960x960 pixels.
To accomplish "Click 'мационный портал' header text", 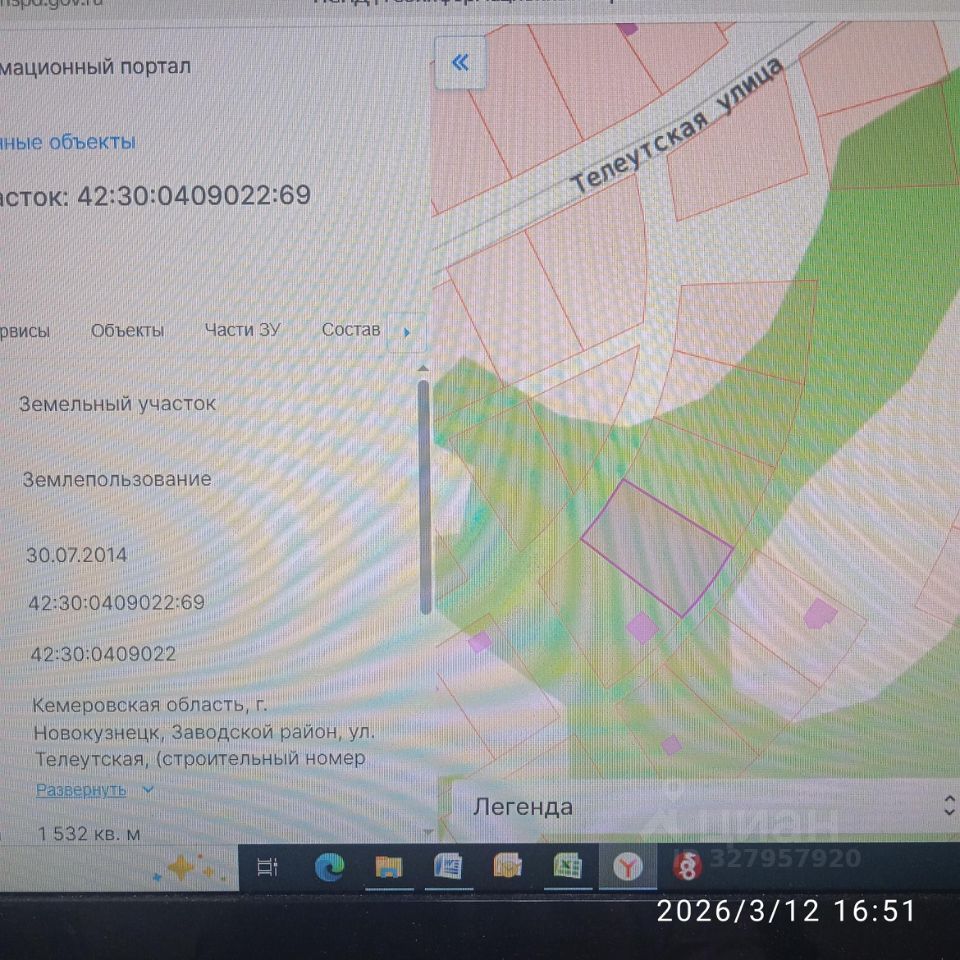I will point(95,66).
